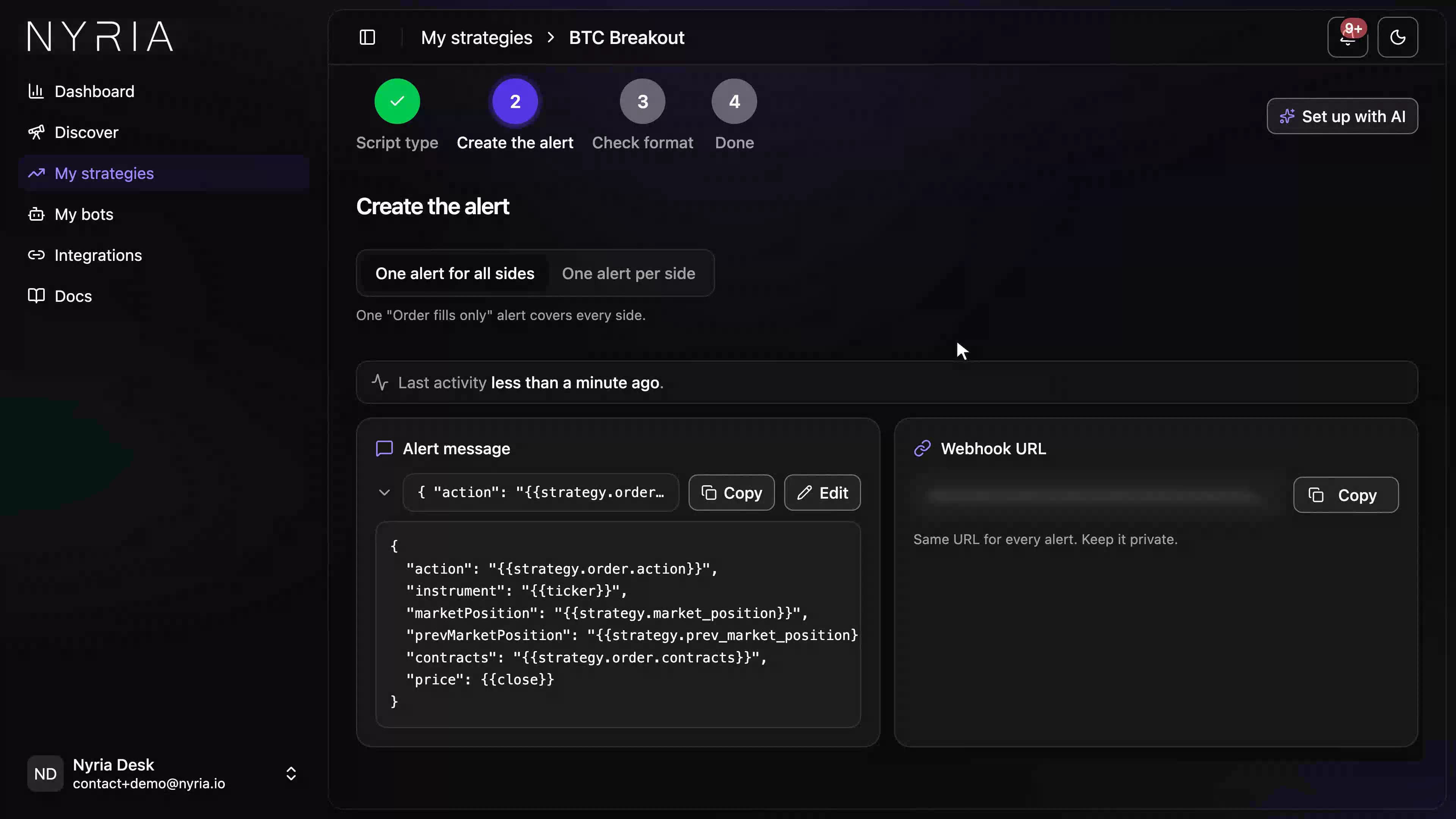Edit the alert message

(x=822, y=493)
